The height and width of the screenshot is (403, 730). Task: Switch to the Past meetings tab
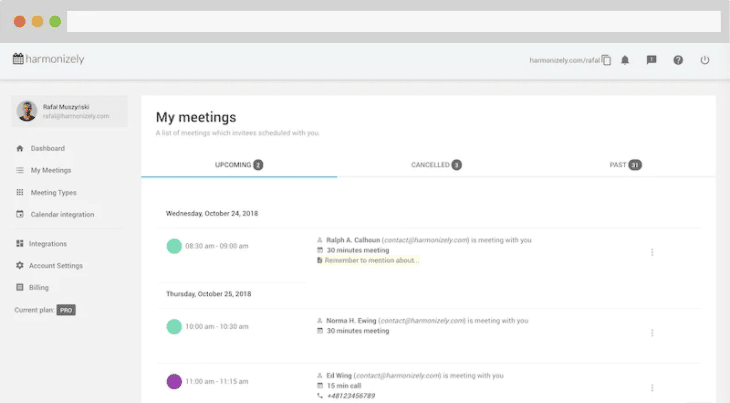(625, 165)
